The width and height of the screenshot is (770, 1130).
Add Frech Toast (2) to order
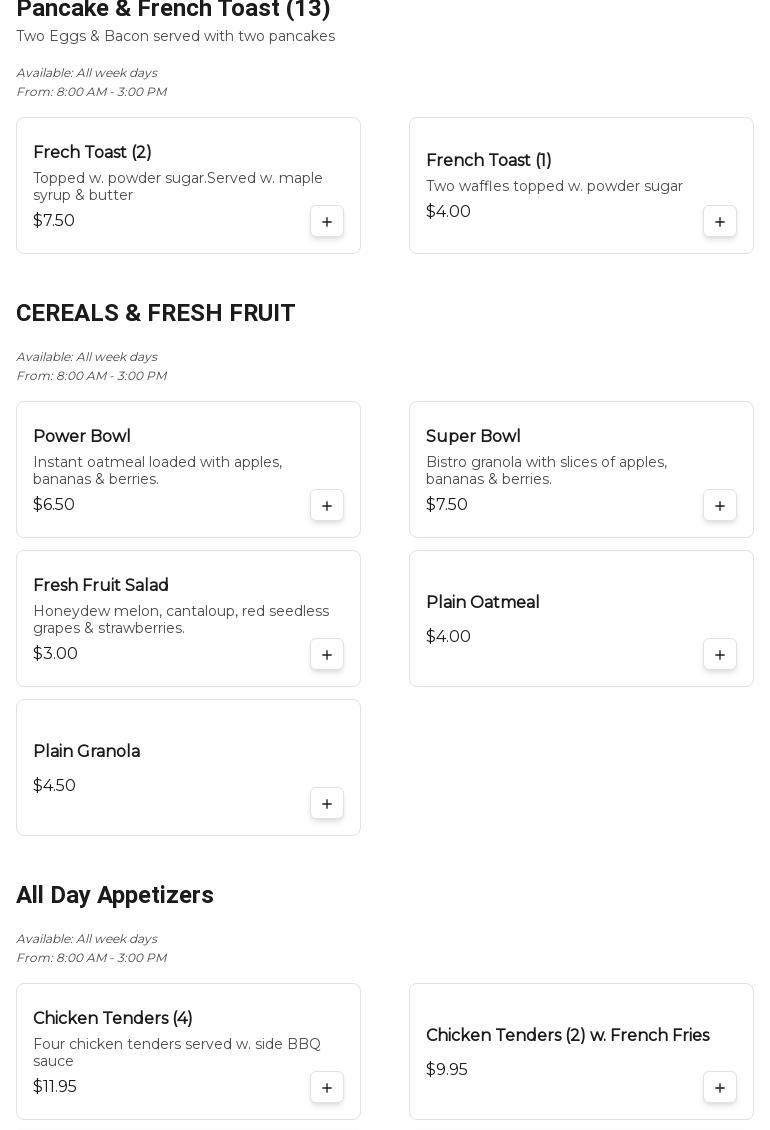(x=327, y=221)
